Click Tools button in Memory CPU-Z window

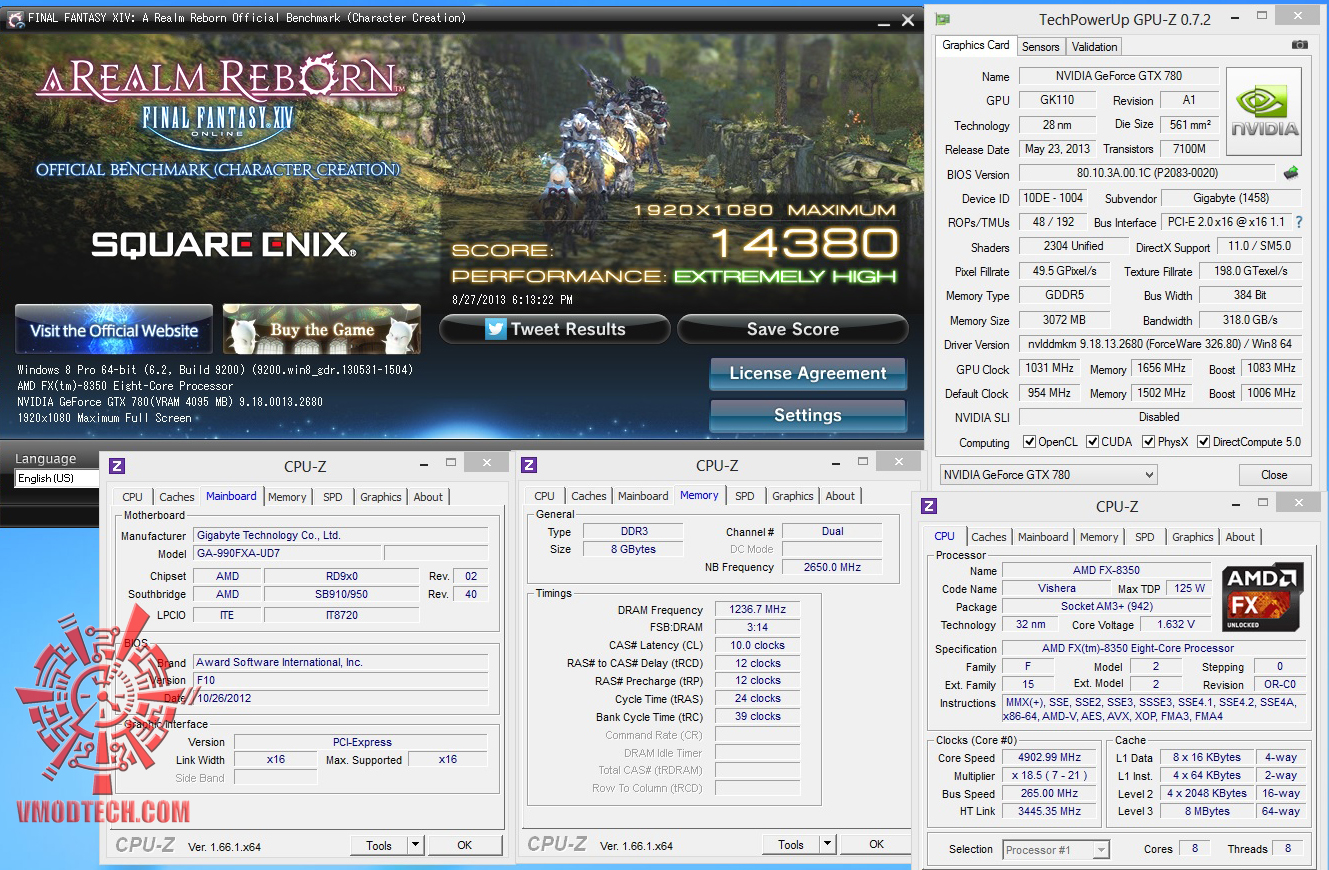(791, 845)
